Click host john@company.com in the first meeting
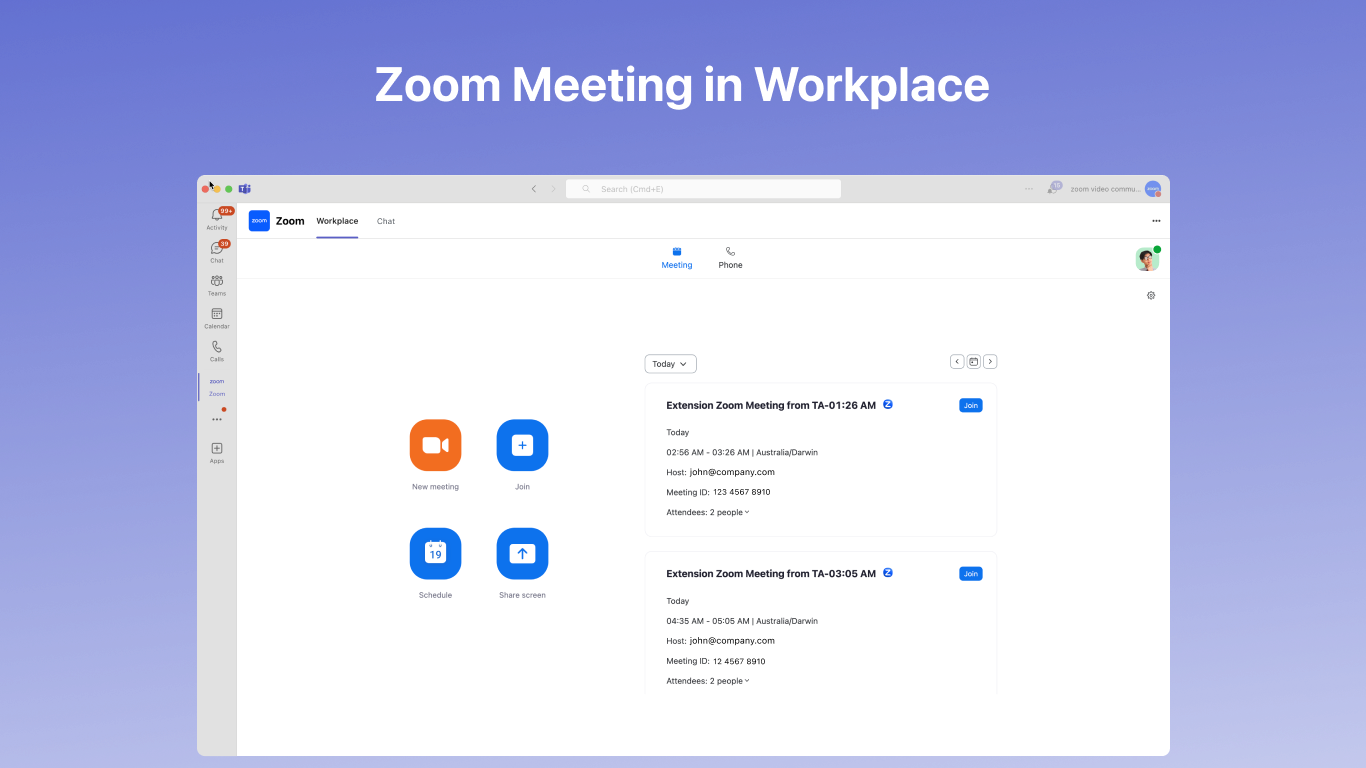Viewport: 1366px width, 768px height. [732, 472]
